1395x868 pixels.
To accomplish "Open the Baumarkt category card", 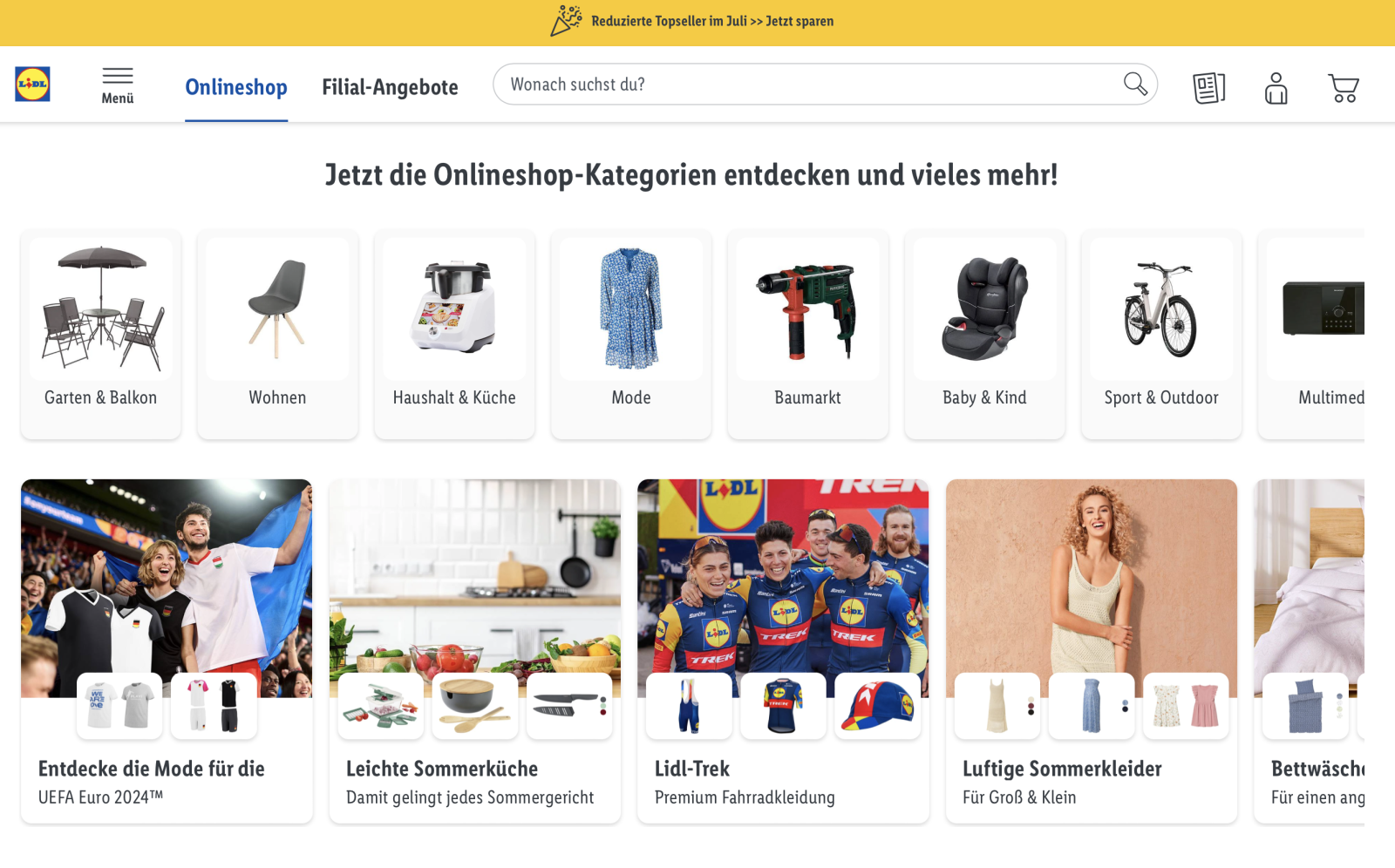I will click(808, 335).
